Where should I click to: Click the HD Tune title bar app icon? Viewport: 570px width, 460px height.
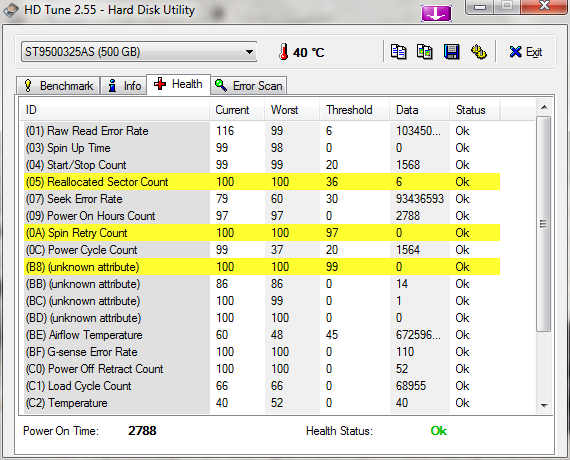click(11, 10)
